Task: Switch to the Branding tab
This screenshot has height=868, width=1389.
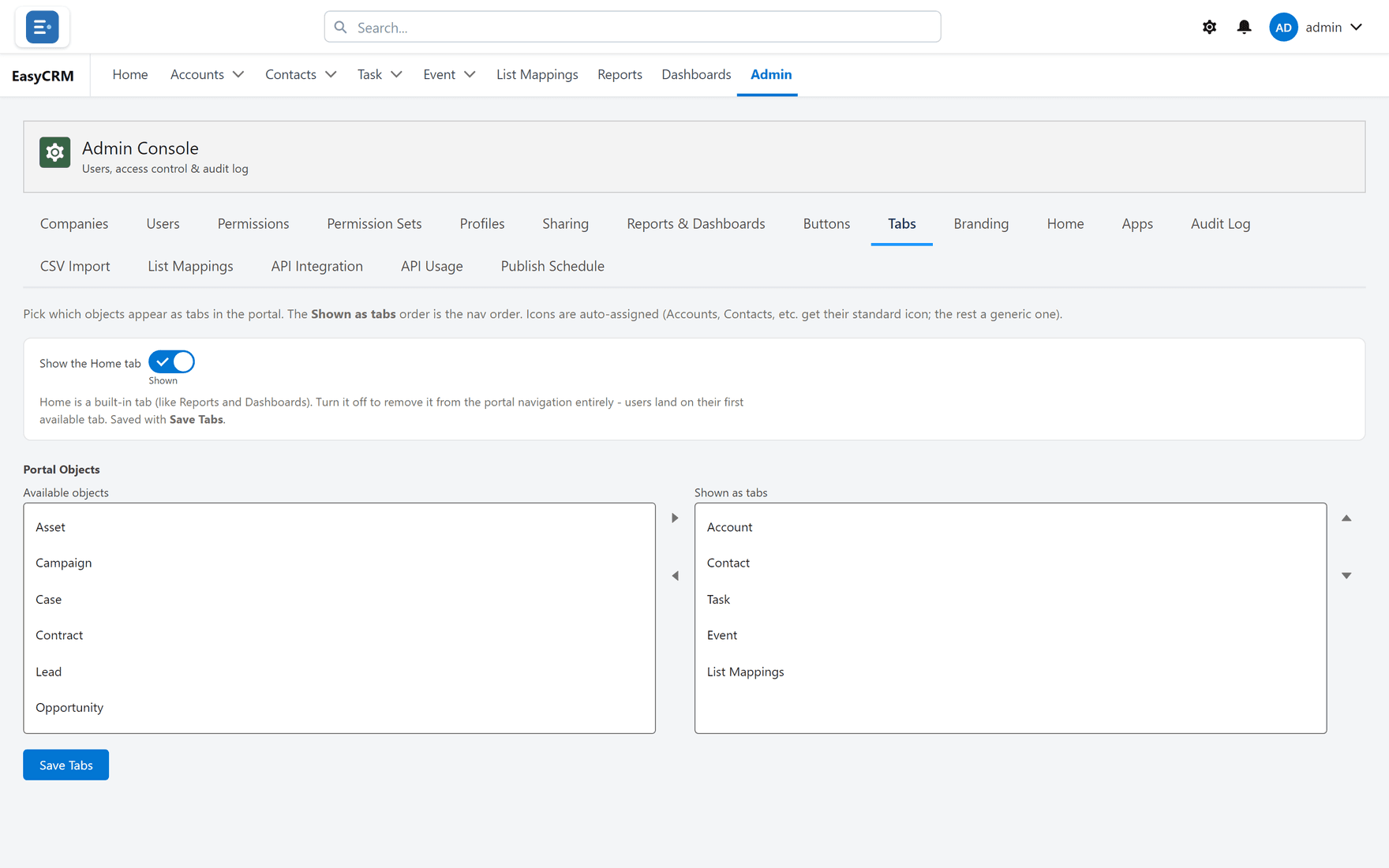Action: 981,223
